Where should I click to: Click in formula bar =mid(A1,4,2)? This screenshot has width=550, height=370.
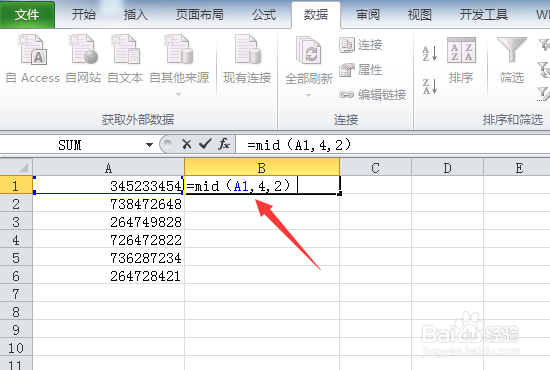393,145
